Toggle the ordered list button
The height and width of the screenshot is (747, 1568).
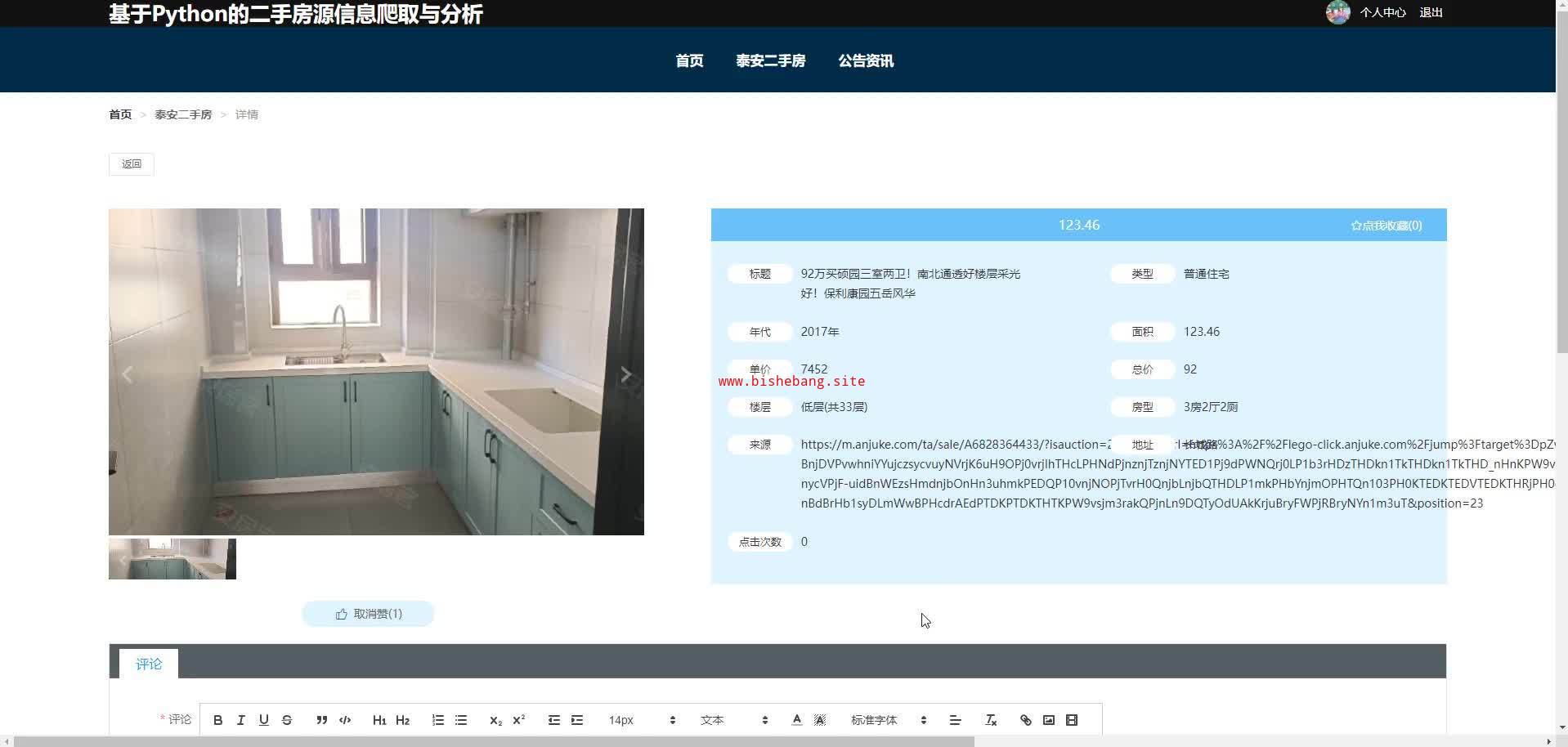[x=438, y=720]
